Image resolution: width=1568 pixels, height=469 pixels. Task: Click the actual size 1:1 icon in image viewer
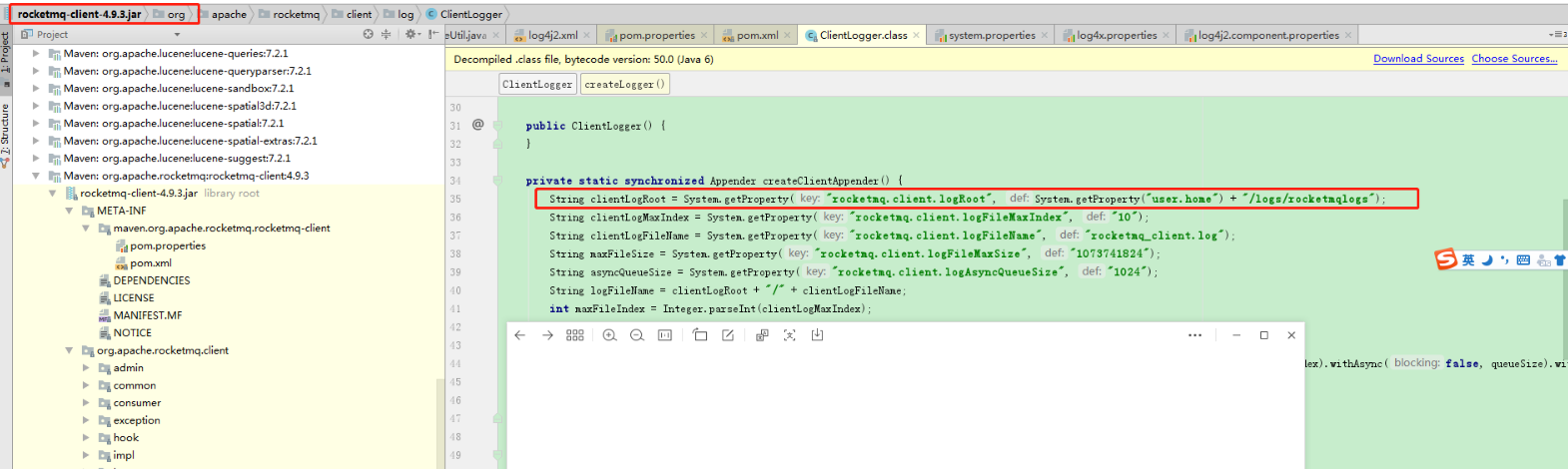[665, 335]
